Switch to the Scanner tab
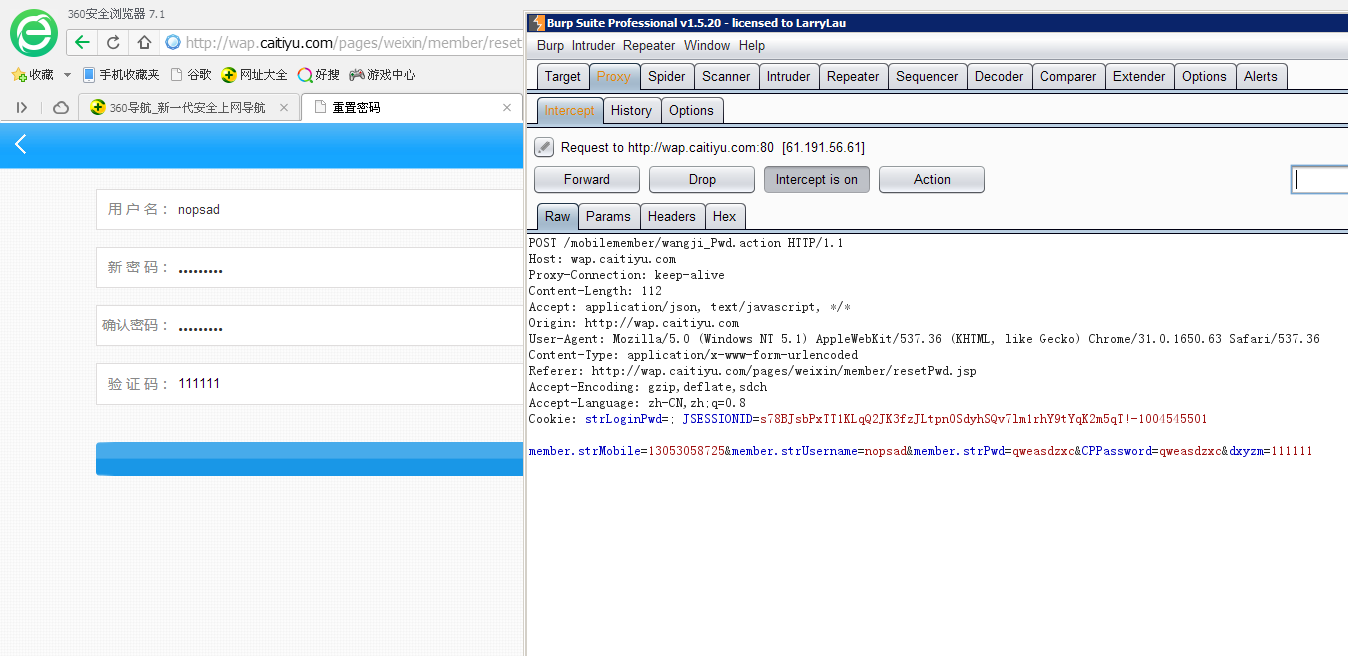The height and width of the screenshot is (656, 1348). 726,77
